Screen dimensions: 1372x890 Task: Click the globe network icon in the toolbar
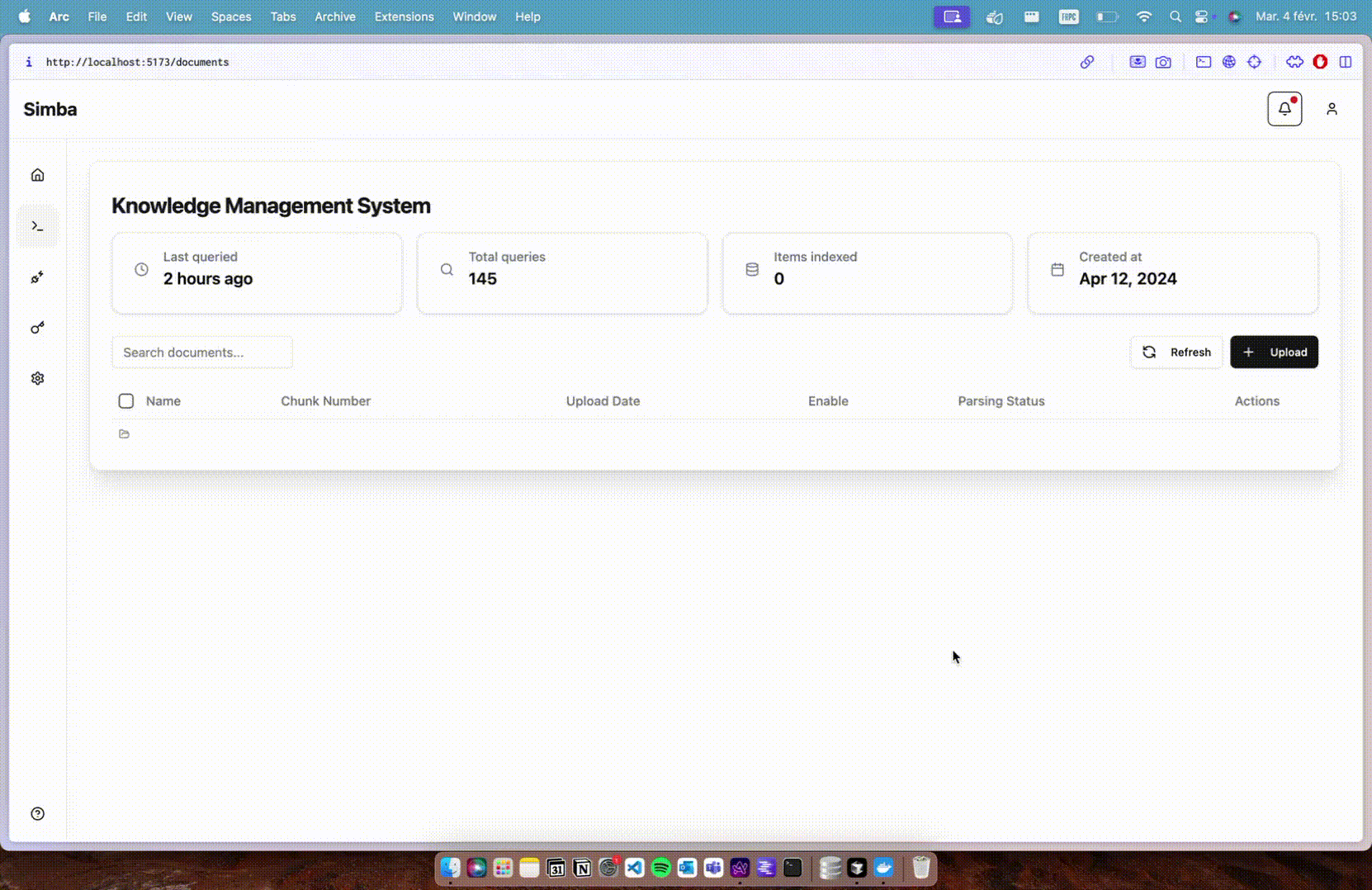pos(1229,62)
